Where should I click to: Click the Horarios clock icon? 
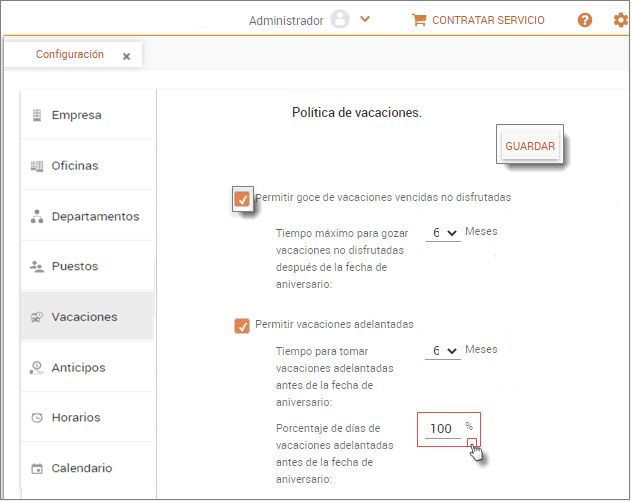click(37, 418)
